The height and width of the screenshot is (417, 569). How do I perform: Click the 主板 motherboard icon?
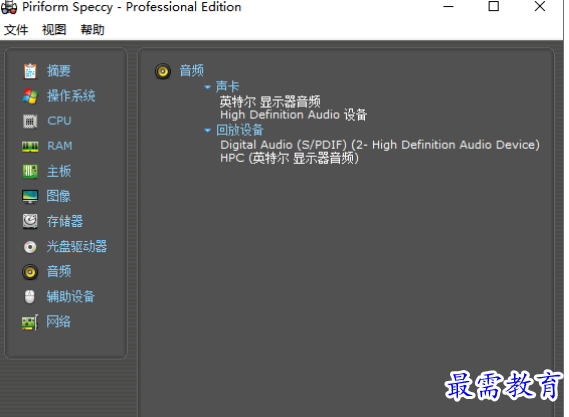(30, 171)
